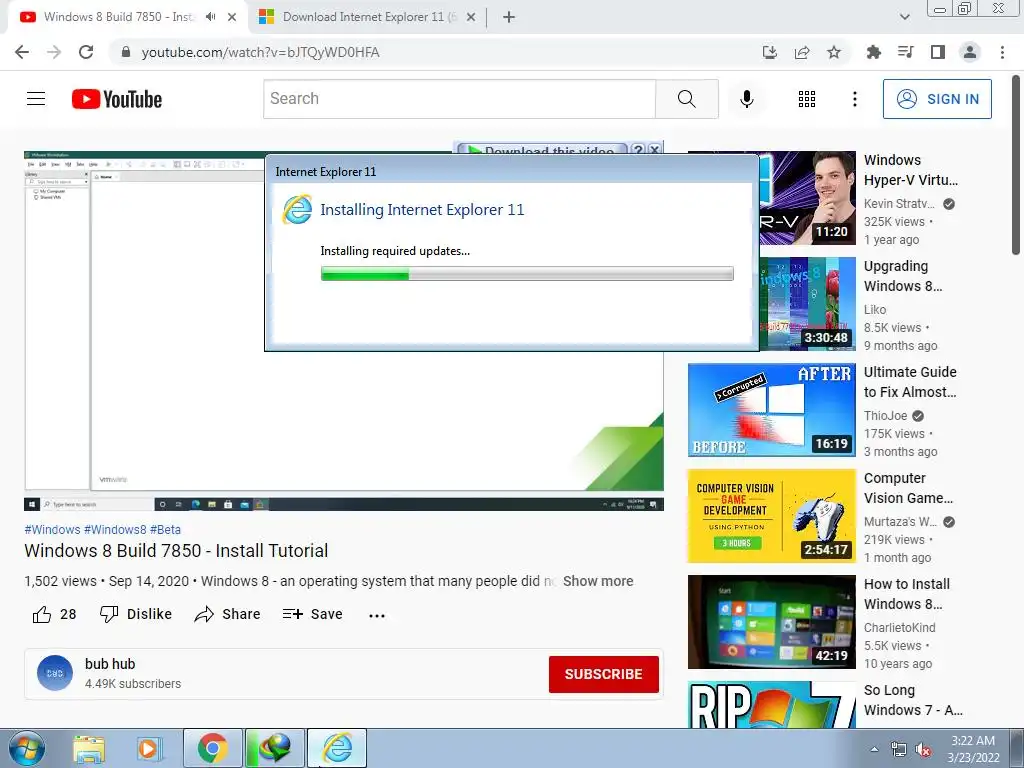Open the Chrome profile avatar
The image size is (1024, 768).
tap(970, 52)
